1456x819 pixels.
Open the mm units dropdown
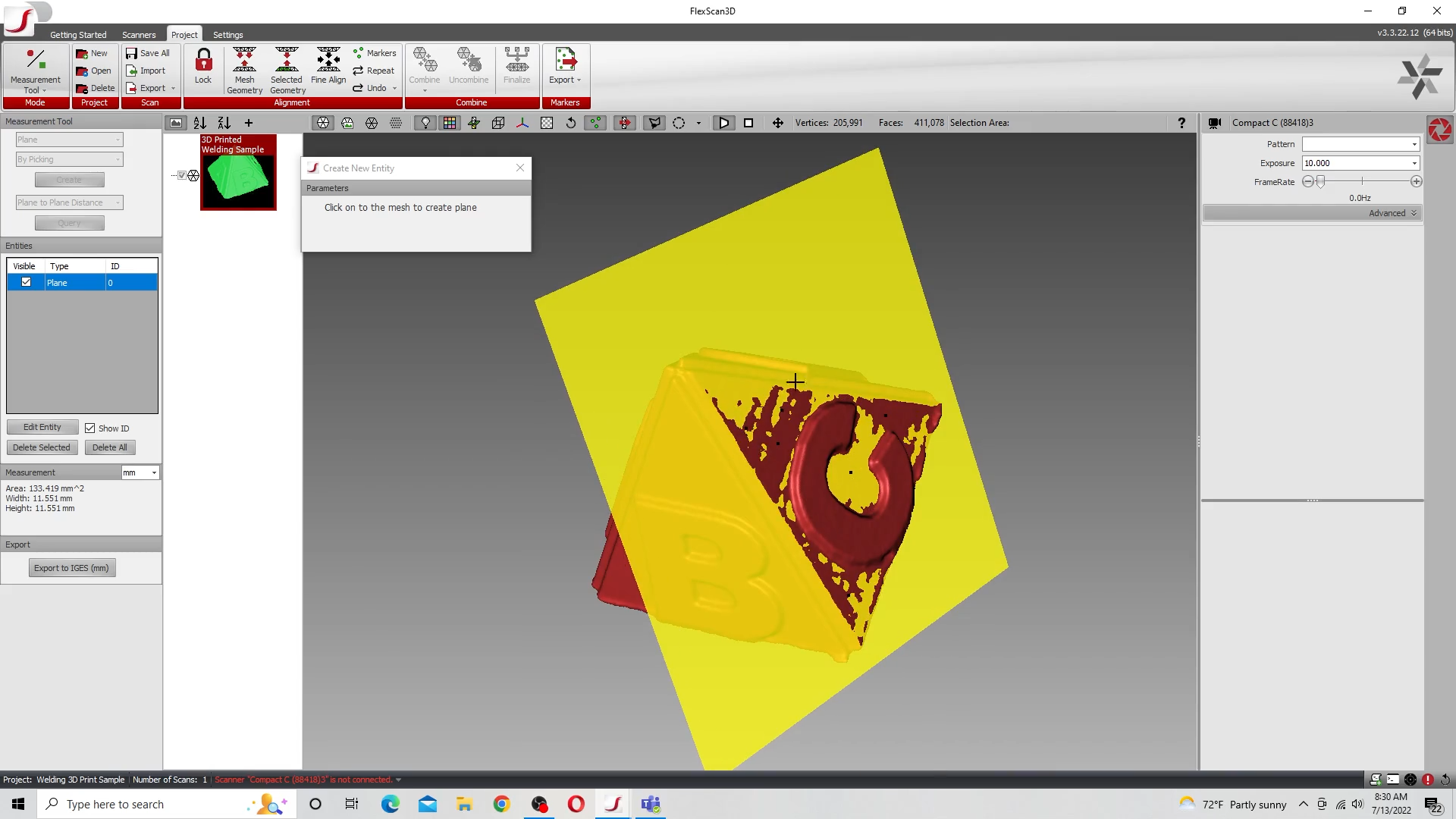tap(140, 472)
